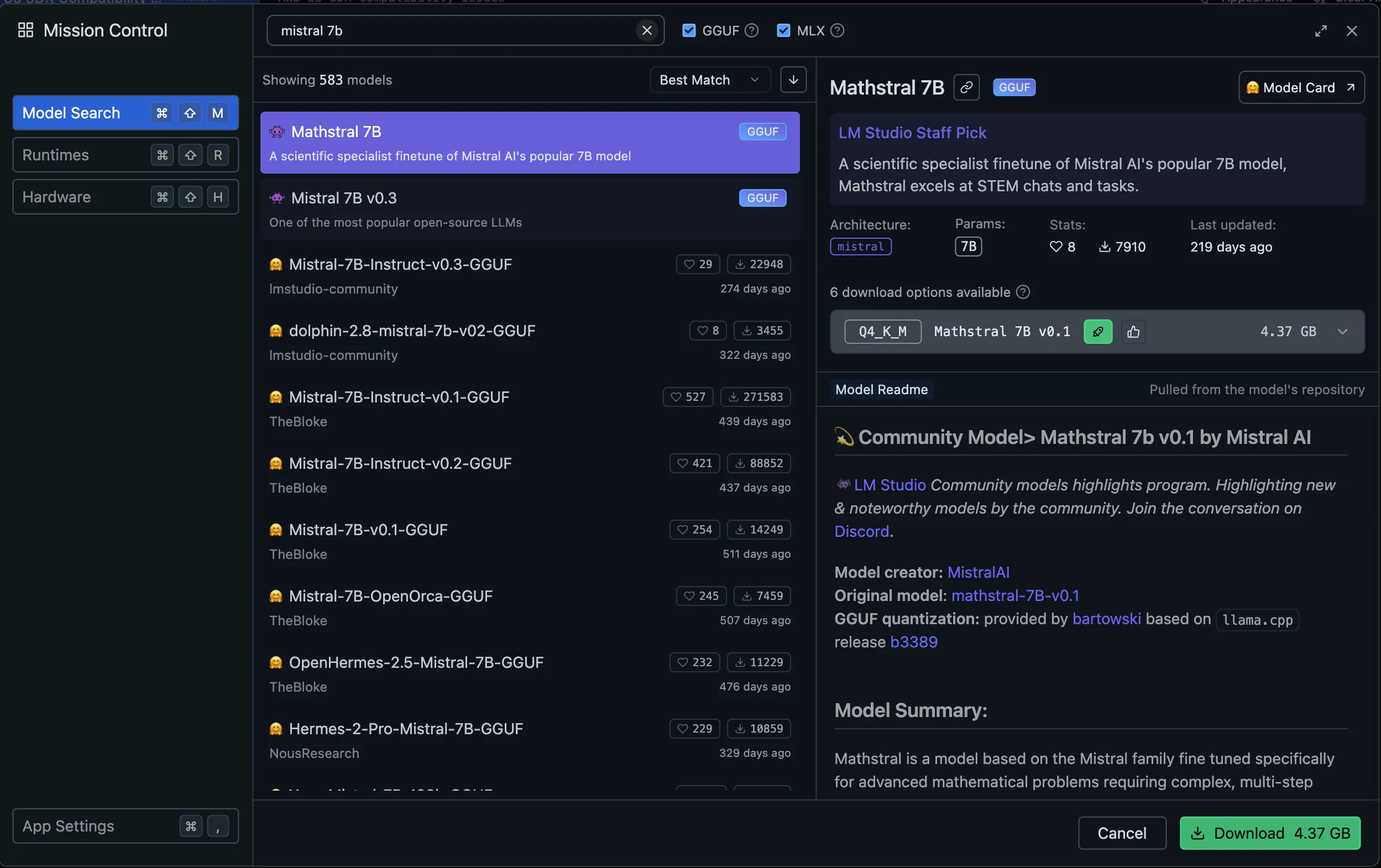The width and height of the screenshot is (1381, 868).
Task: Open the Hardware section
Action: [125, 197]
